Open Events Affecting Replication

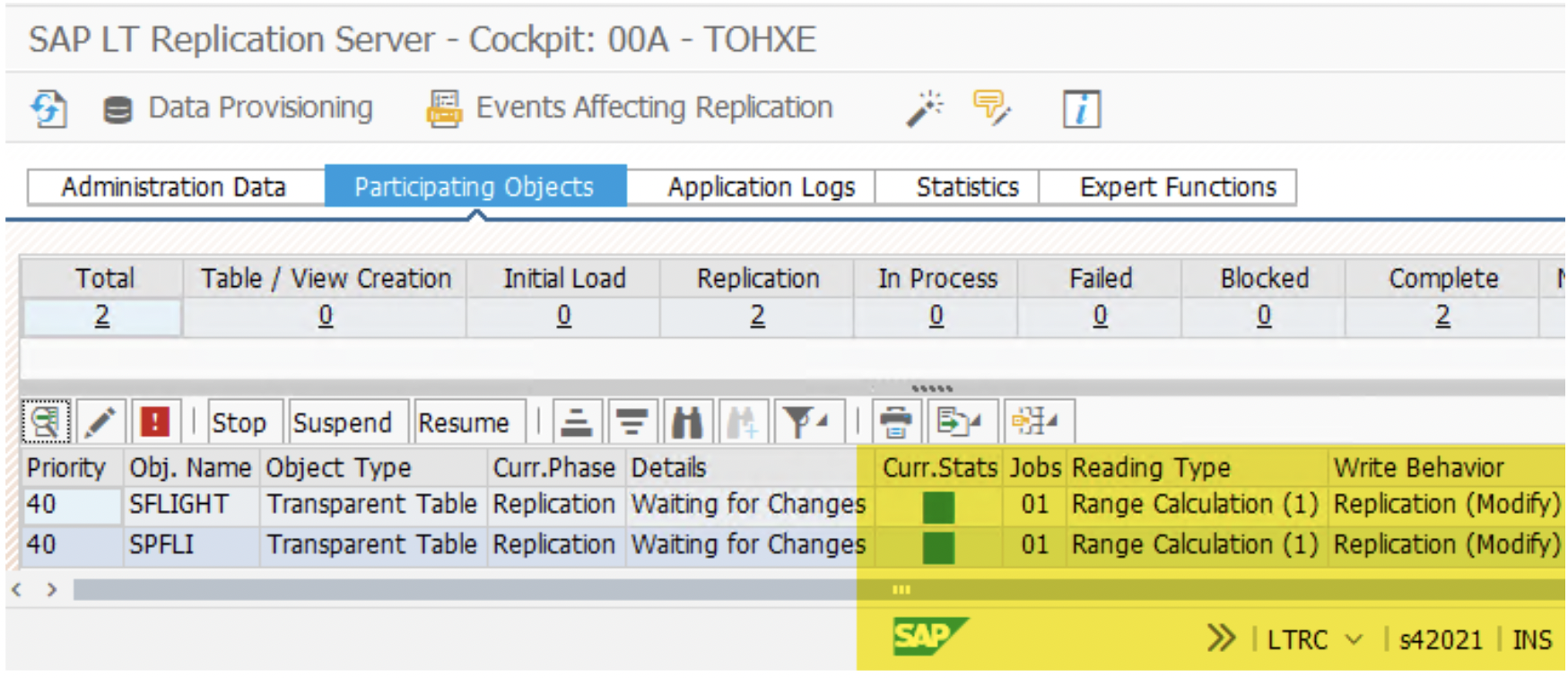click(x=630, y=108)
